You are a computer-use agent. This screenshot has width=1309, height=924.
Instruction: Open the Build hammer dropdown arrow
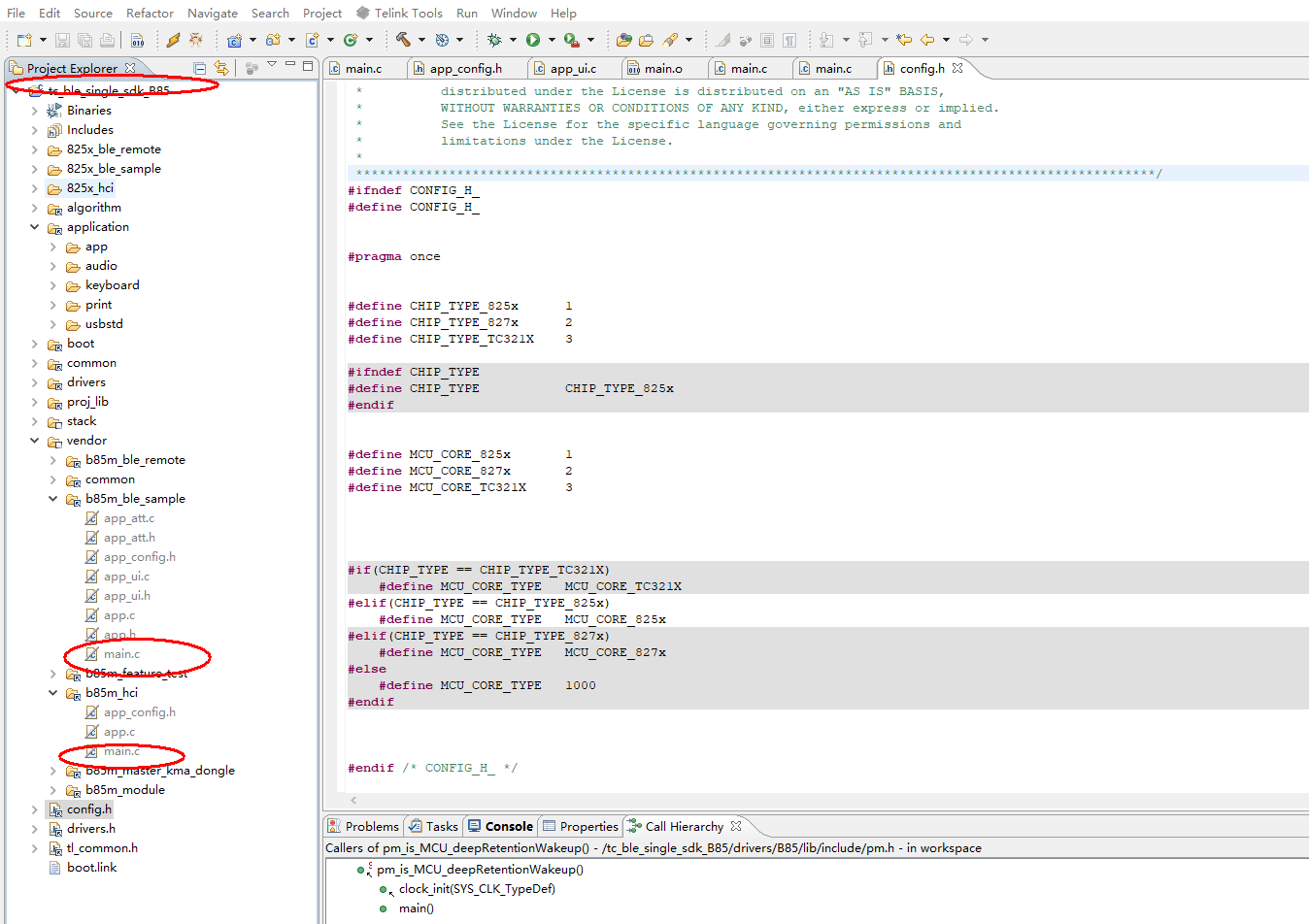pyautogui.click(x=421, y=40)
